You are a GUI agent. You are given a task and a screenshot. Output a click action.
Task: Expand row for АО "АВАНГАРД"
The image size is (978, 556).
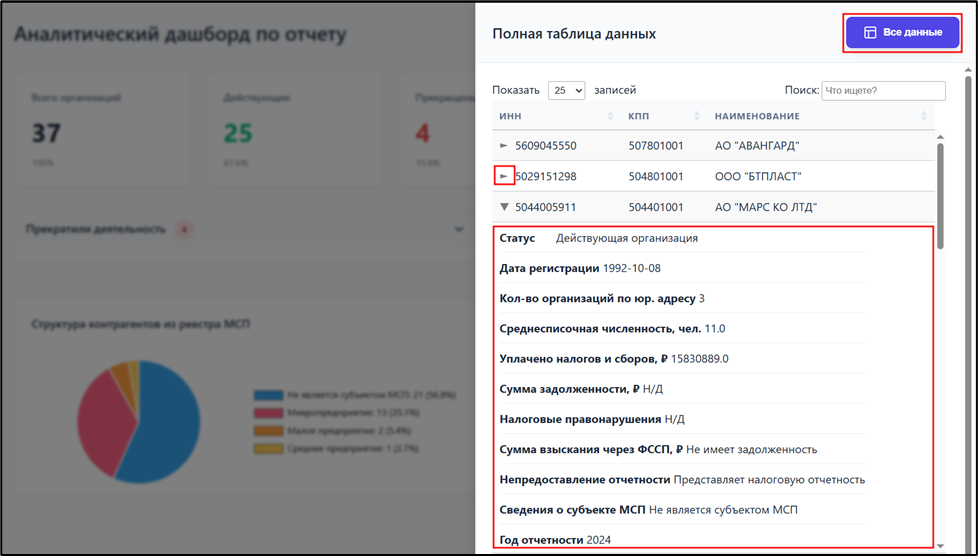coord(504,146)
